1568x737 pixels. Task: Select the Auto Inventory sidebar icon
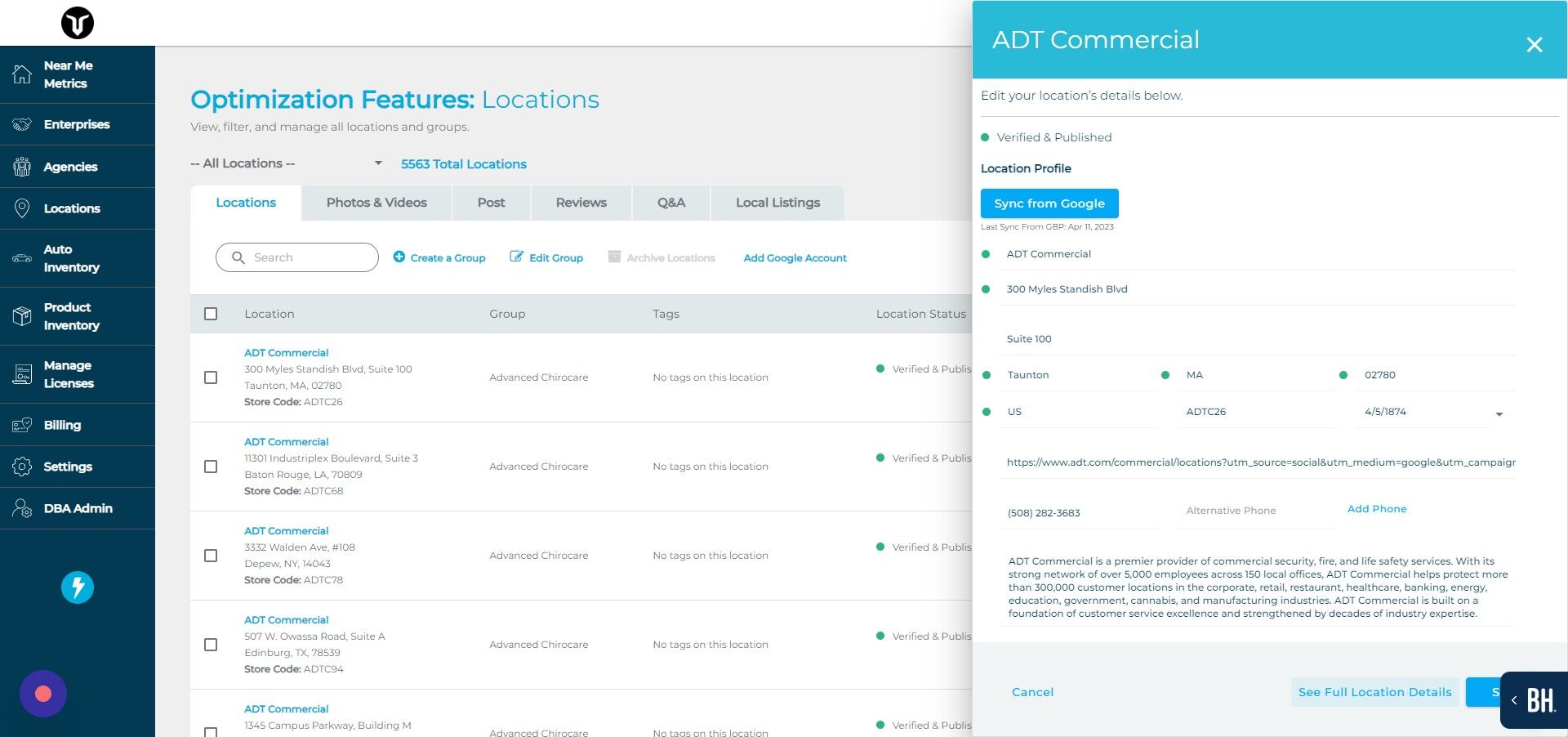(x=22, y=258)
